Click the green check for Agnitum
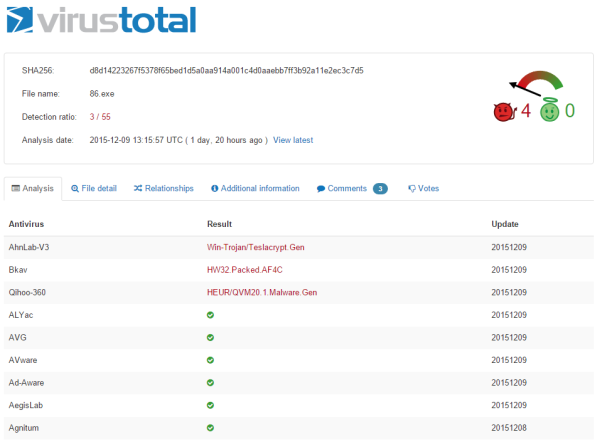 point(210,428)
